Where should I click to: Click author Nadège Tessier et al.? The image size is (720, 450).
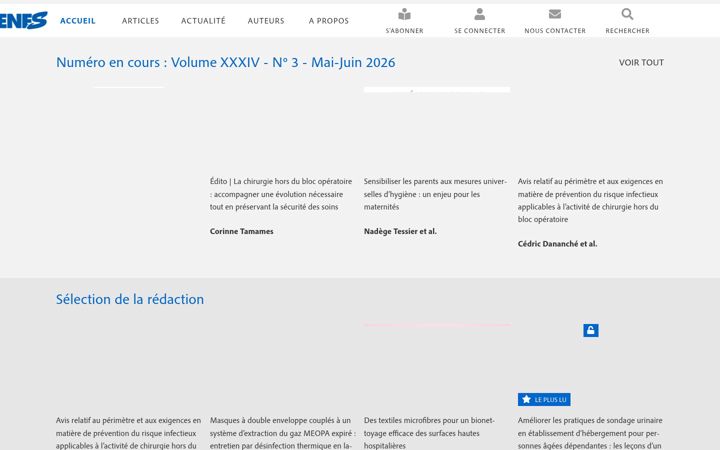coord(400,231)
